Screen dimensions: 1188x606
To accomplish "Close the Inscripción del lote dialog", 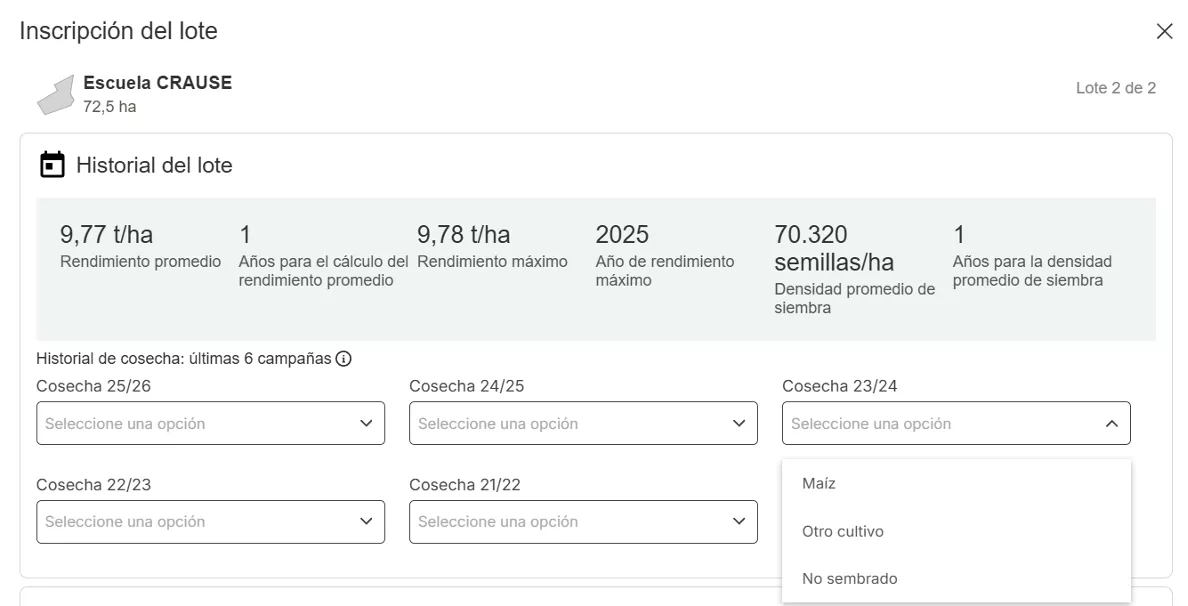I will 1164,32.
